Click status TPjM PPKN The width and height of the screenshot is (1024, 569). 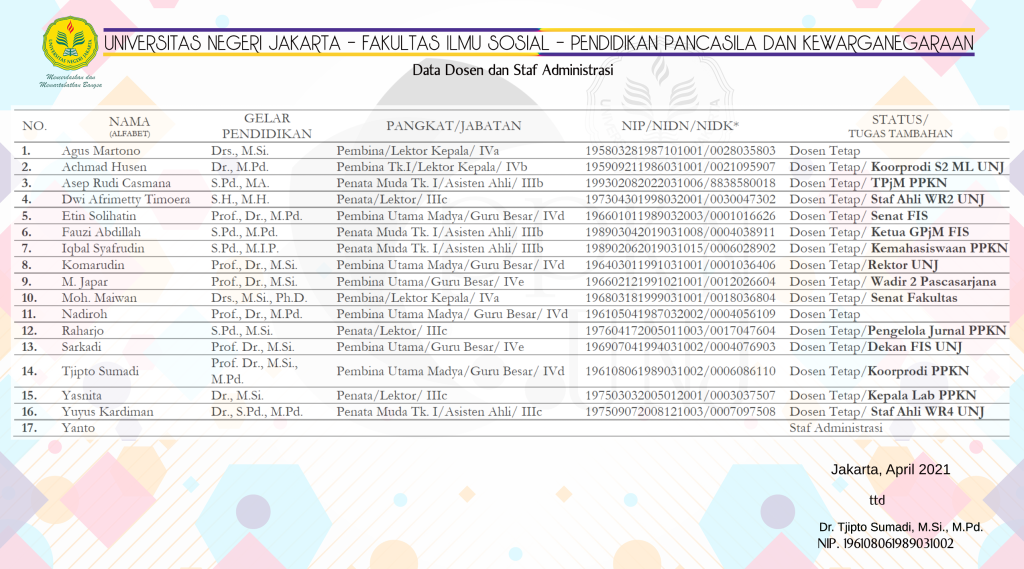point(908,184)
